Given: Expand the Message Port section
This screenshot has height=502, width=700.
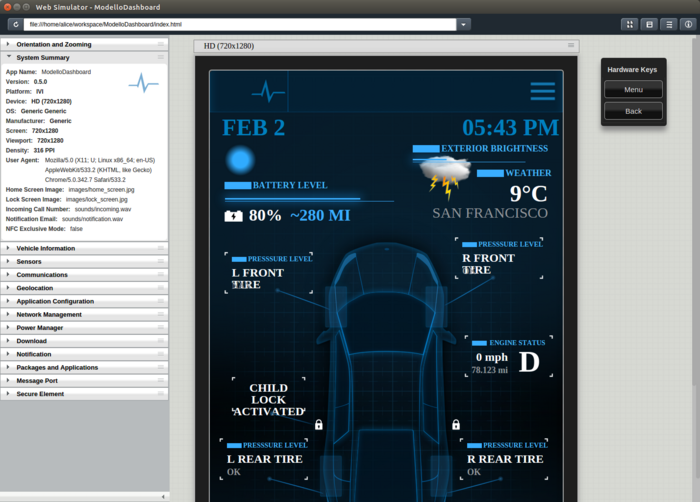Looking at the screenshot, I should point(84,381).
